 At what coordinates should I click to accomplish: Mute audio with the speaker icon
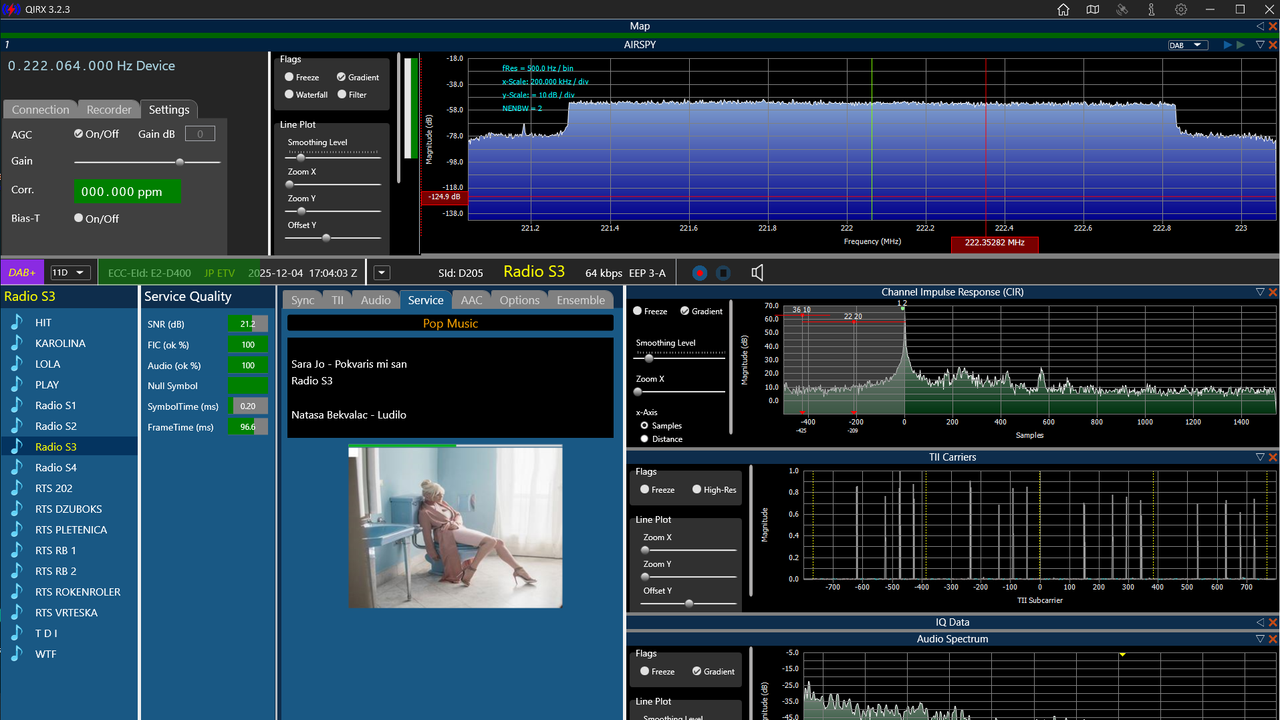[757, 272]
